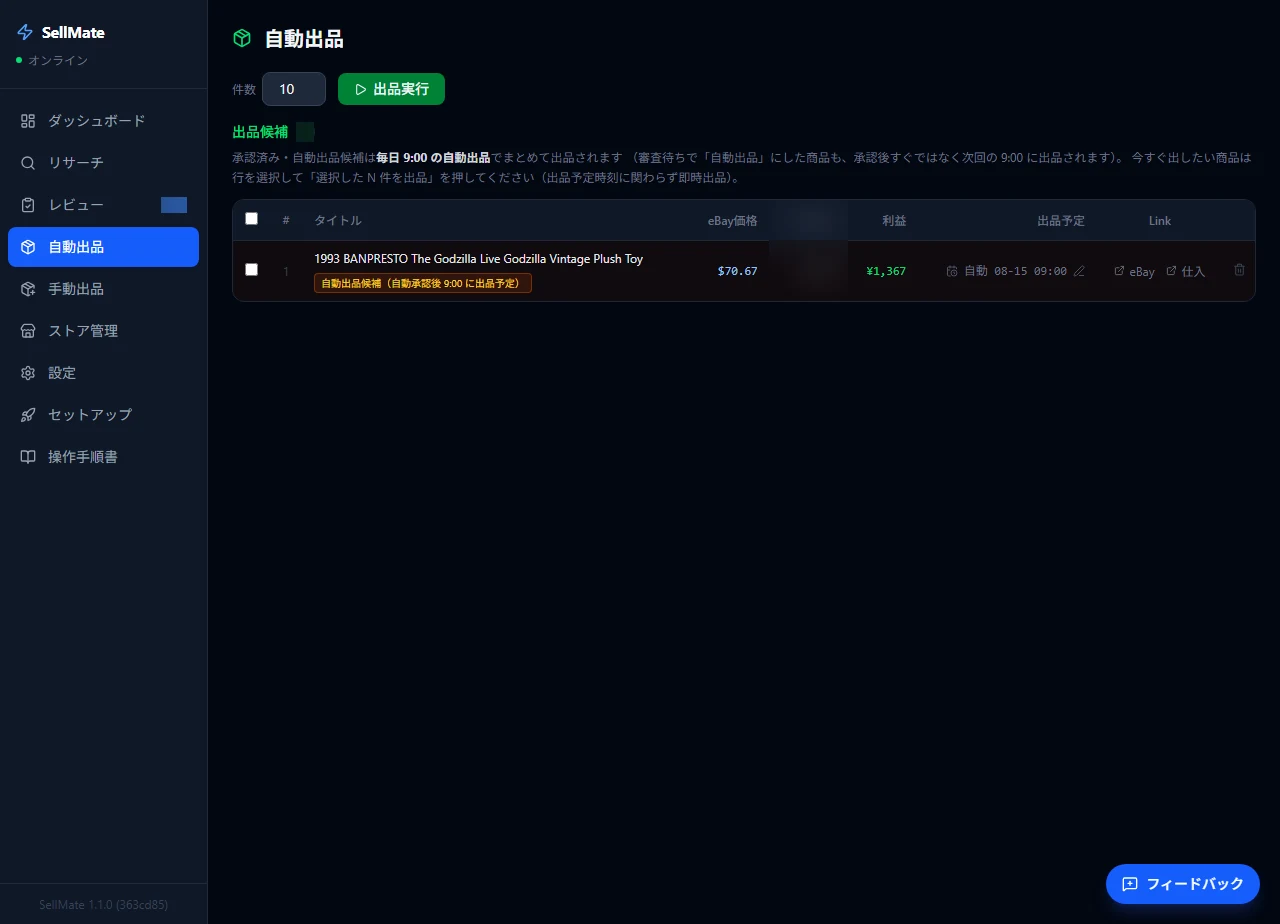Open the 仕入 external link
1280x924 pixels.
pos(1186,272)
